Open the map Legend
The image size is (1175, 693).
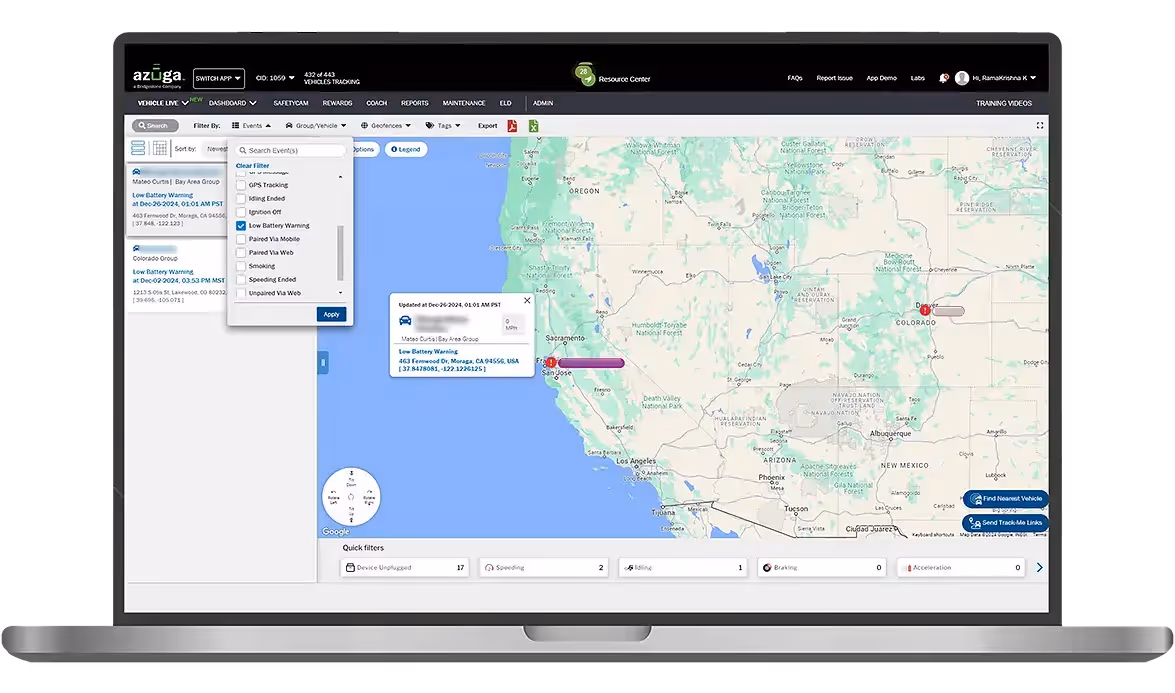point(406,149)
